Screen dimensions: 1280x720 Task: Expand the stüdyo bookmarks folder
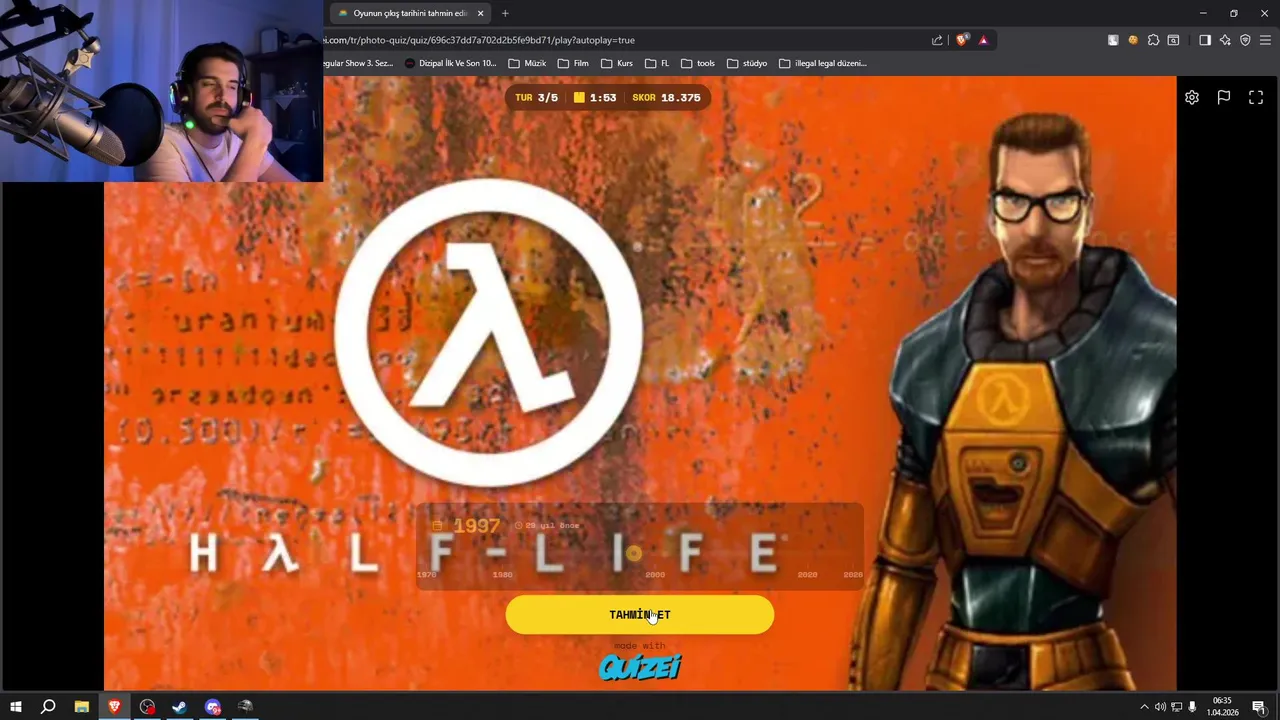click(747, 63)
